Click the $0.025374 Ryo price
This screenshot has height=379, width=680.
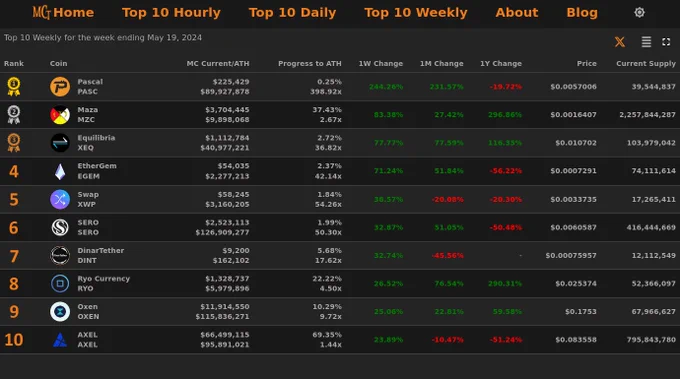[576, 284]
